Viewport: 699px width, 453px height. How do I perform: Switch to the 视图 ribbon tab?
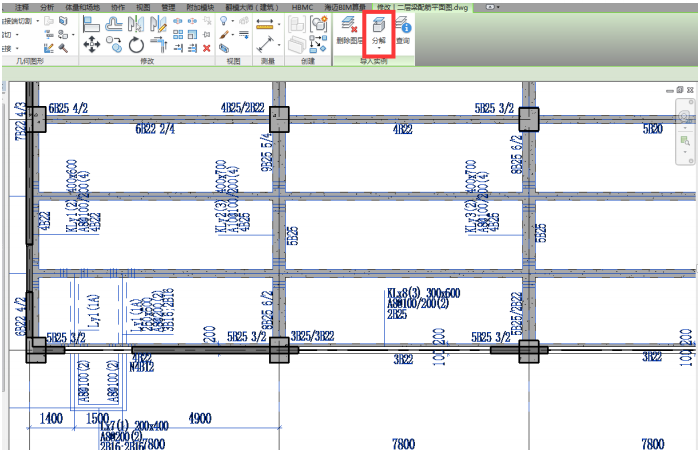143,7
